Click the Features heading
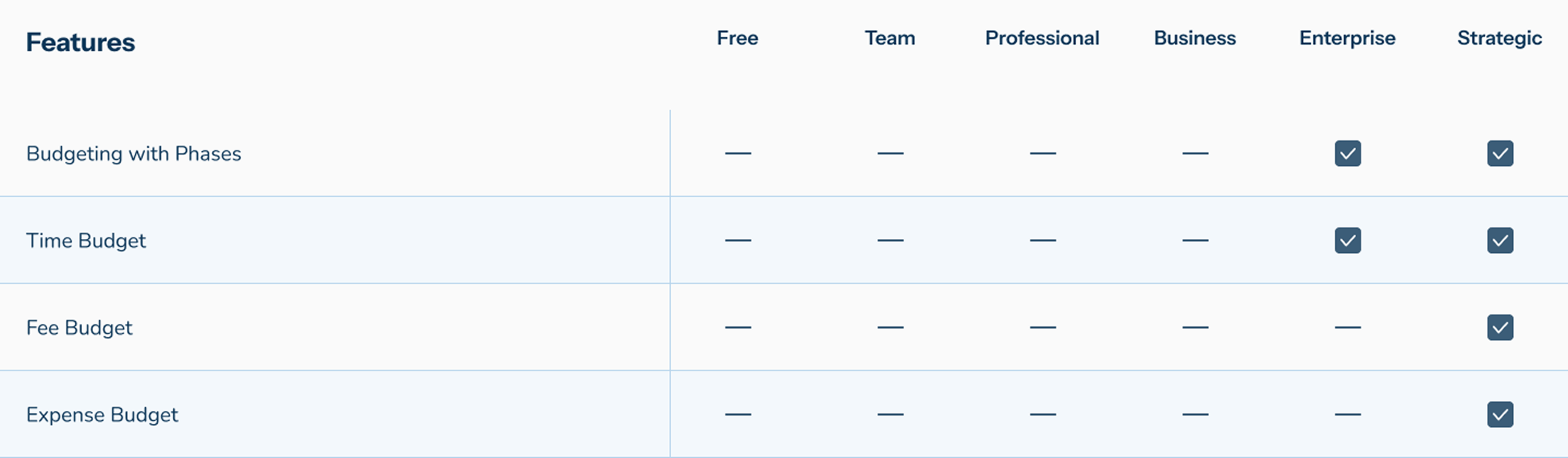 [x=80, y=42]
